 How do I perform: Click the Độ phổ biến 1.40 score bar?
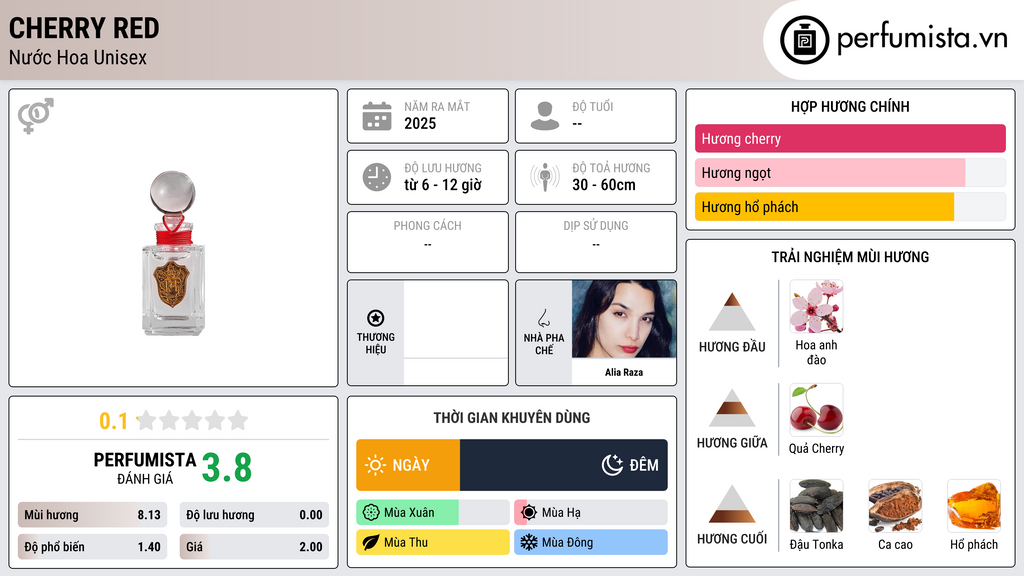click(92, 547)
